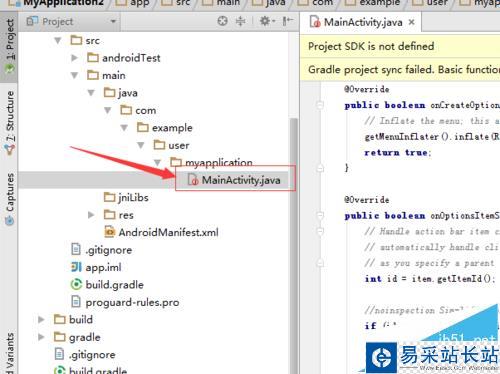The image size is (500, 374).
Task: Collapse the myapplication package
Action: coord(158,163)
